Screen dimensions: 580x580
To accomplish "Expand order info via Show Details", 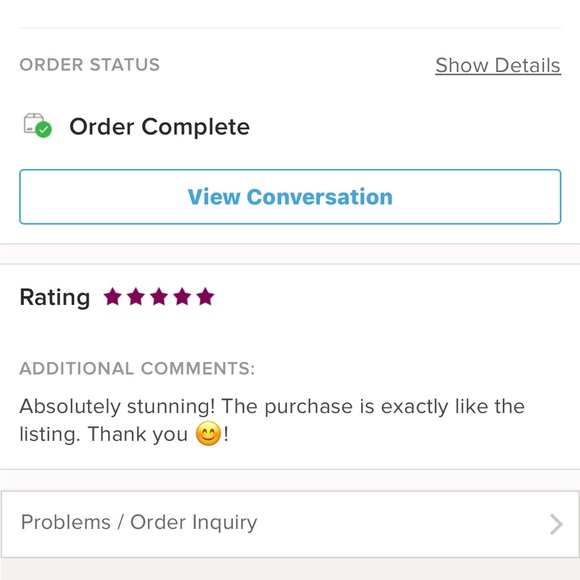I will tap(498, 65).
